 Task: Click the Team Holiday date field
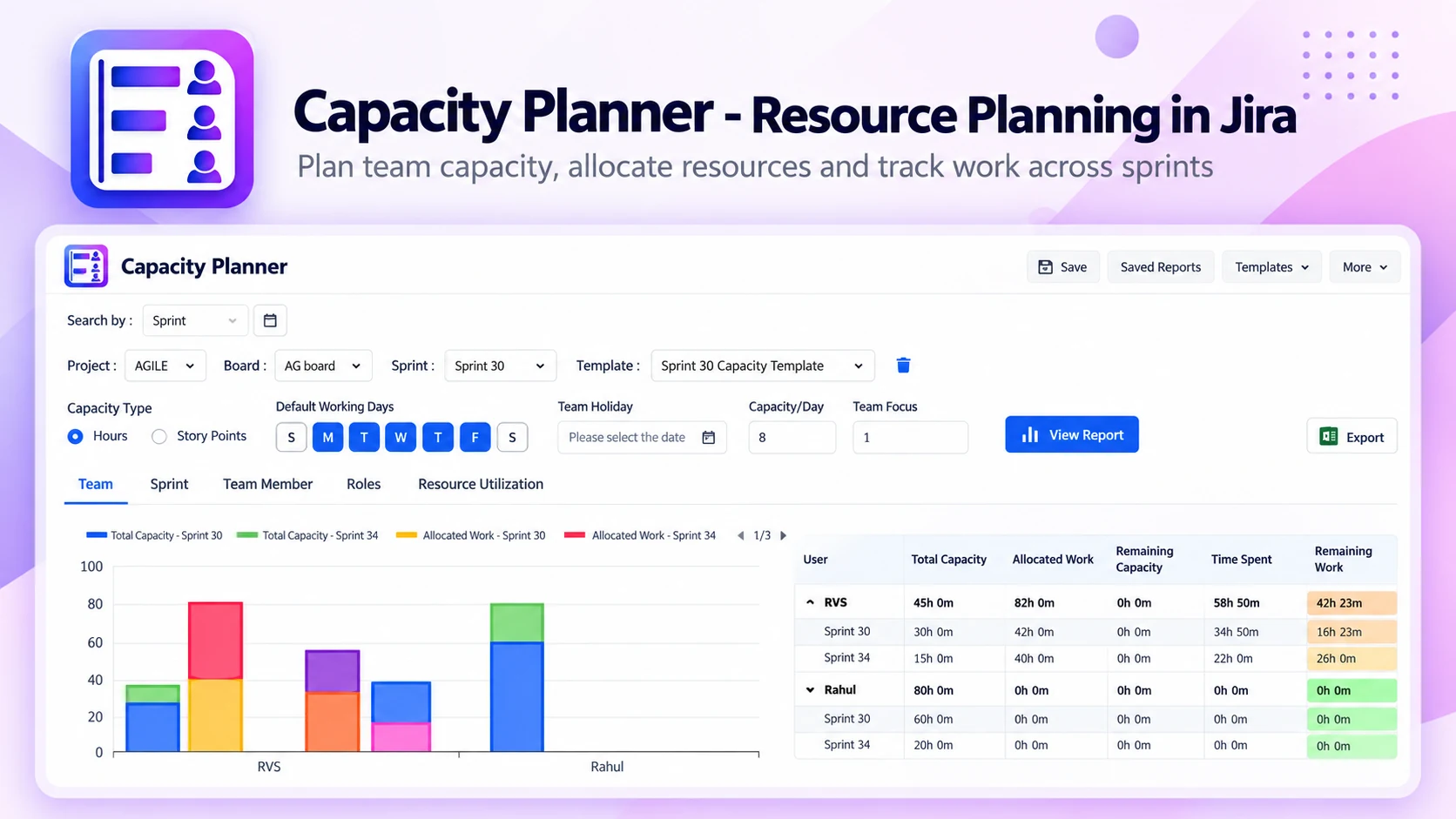tap(642, 437)
